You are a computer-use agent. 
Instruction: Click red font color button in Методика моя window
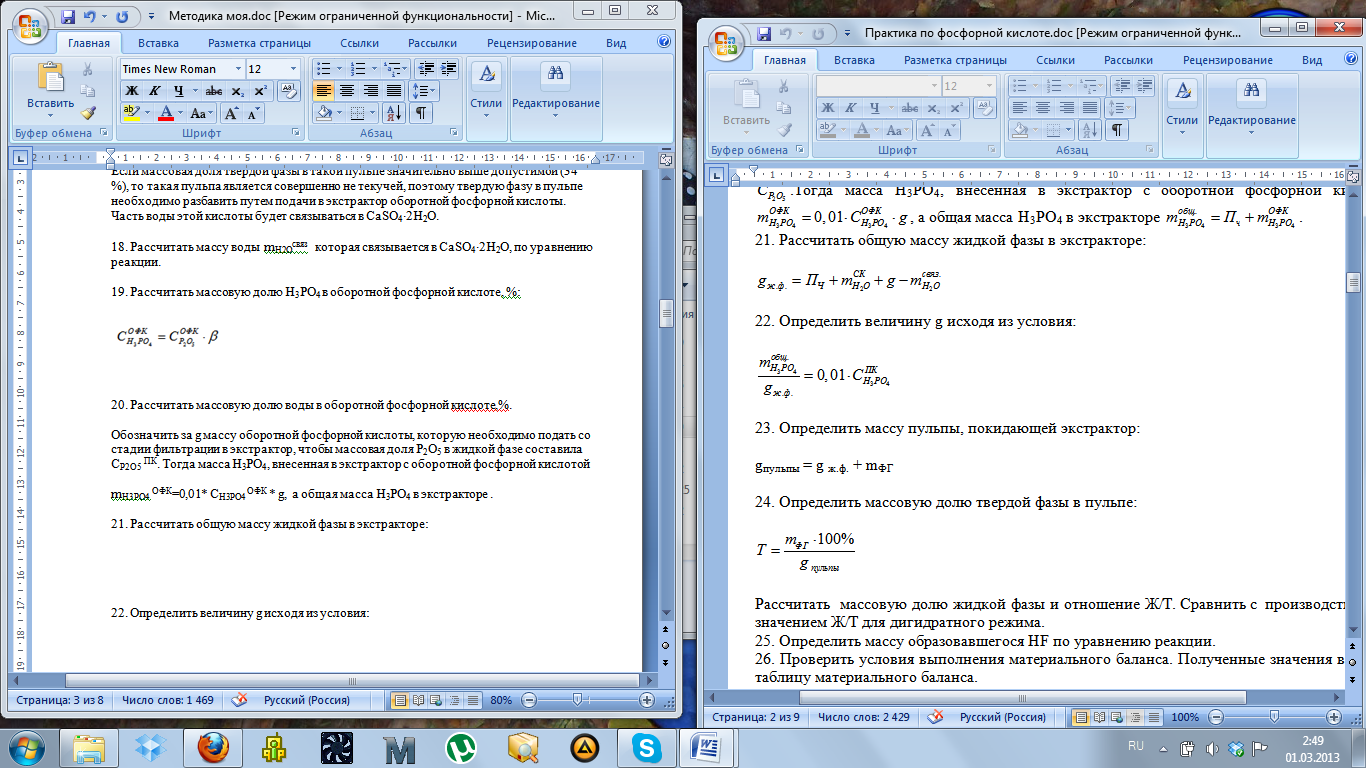tap(166, 113)
